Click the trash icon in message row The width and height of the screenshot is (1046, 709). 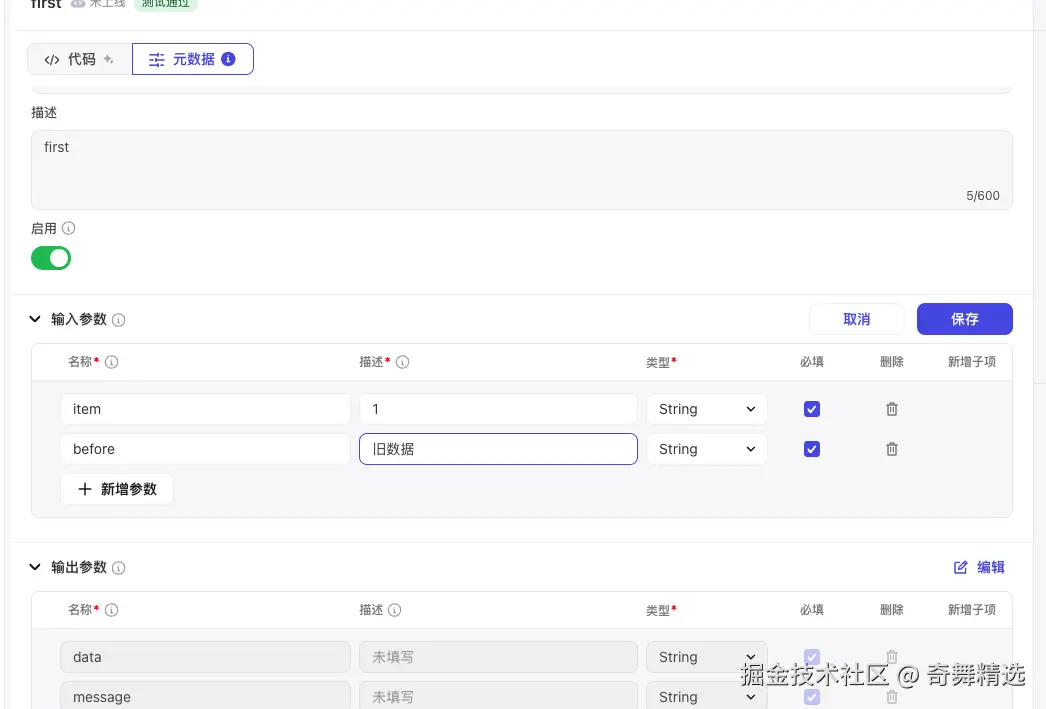click(892, 697)
